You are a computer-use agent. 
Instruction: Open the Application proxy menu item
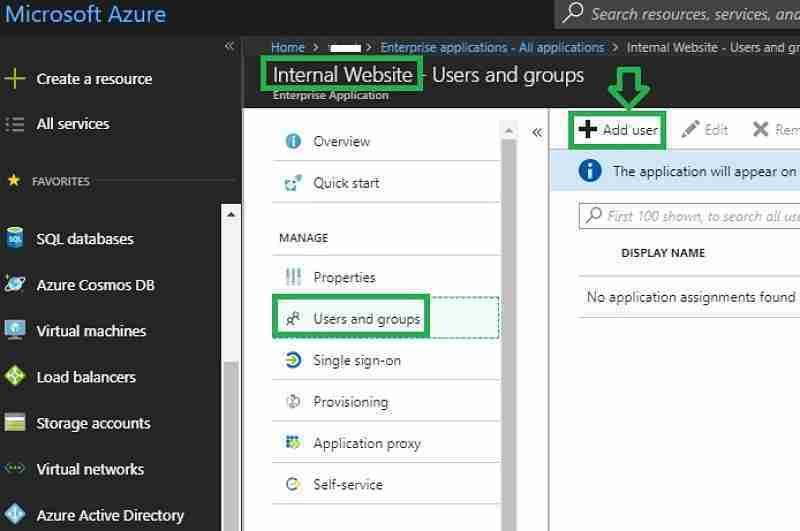pos(386,443)
